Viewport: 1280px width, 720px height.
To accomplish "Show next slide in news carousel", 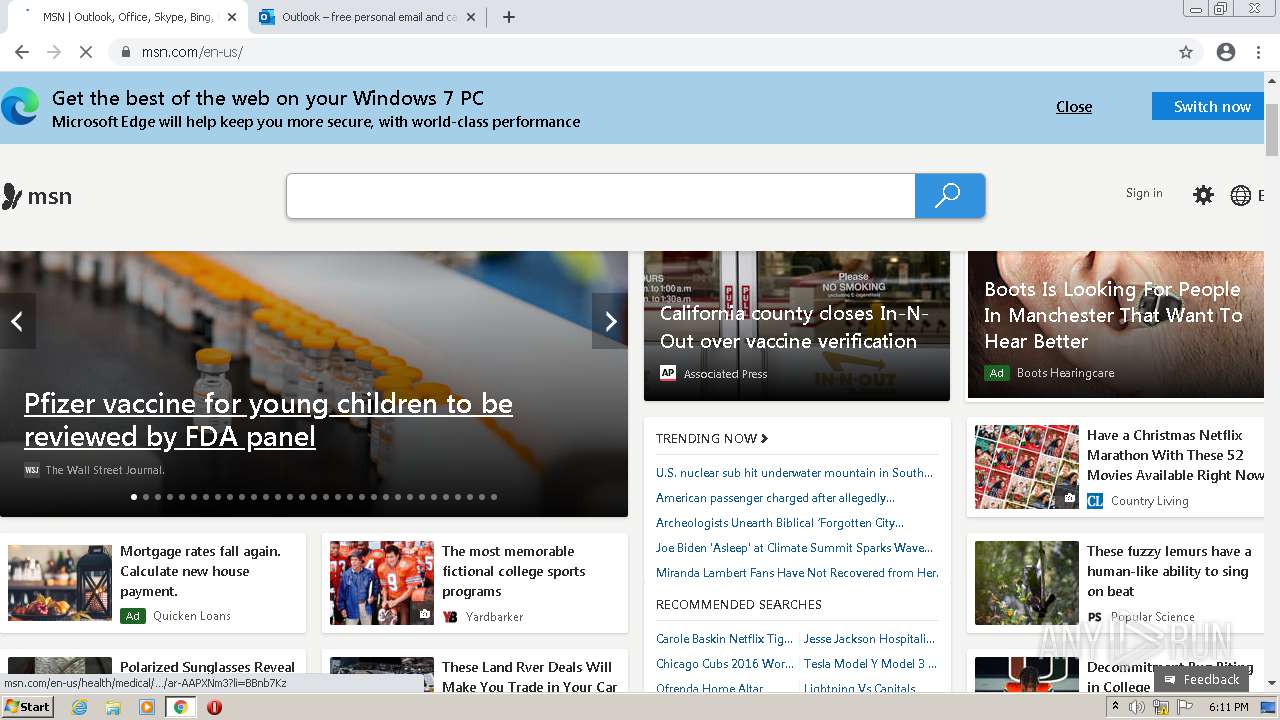I will 610,321.
